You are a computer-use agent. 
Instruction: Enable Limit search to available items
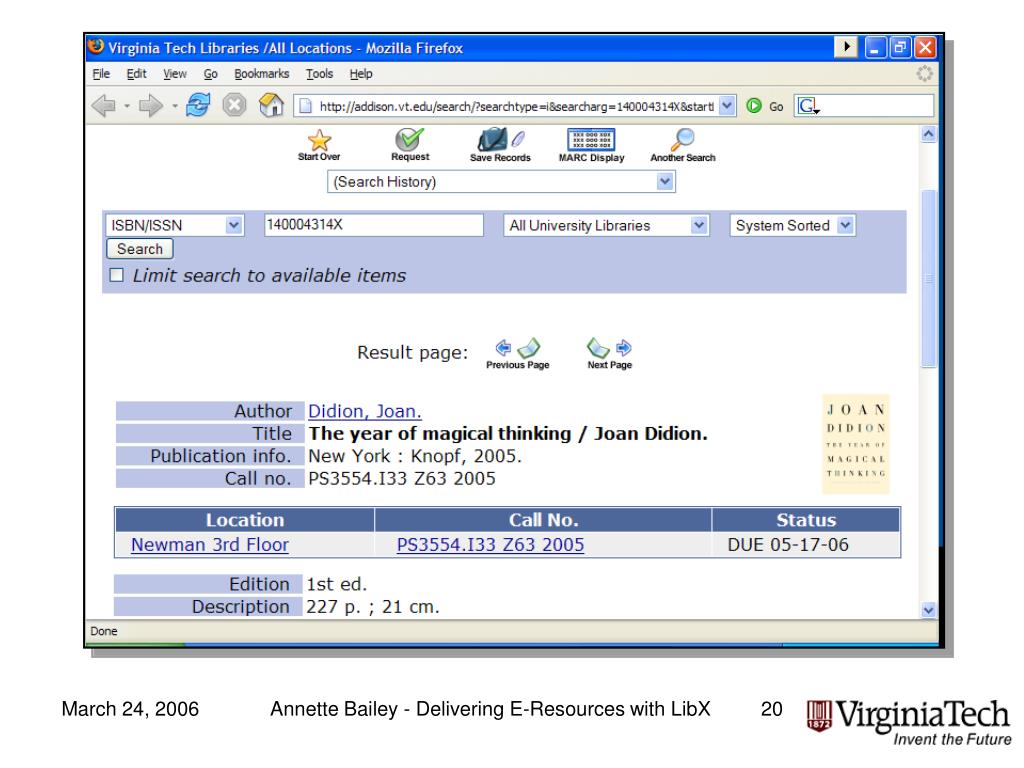pyautogui.click(x=116, y=276)
